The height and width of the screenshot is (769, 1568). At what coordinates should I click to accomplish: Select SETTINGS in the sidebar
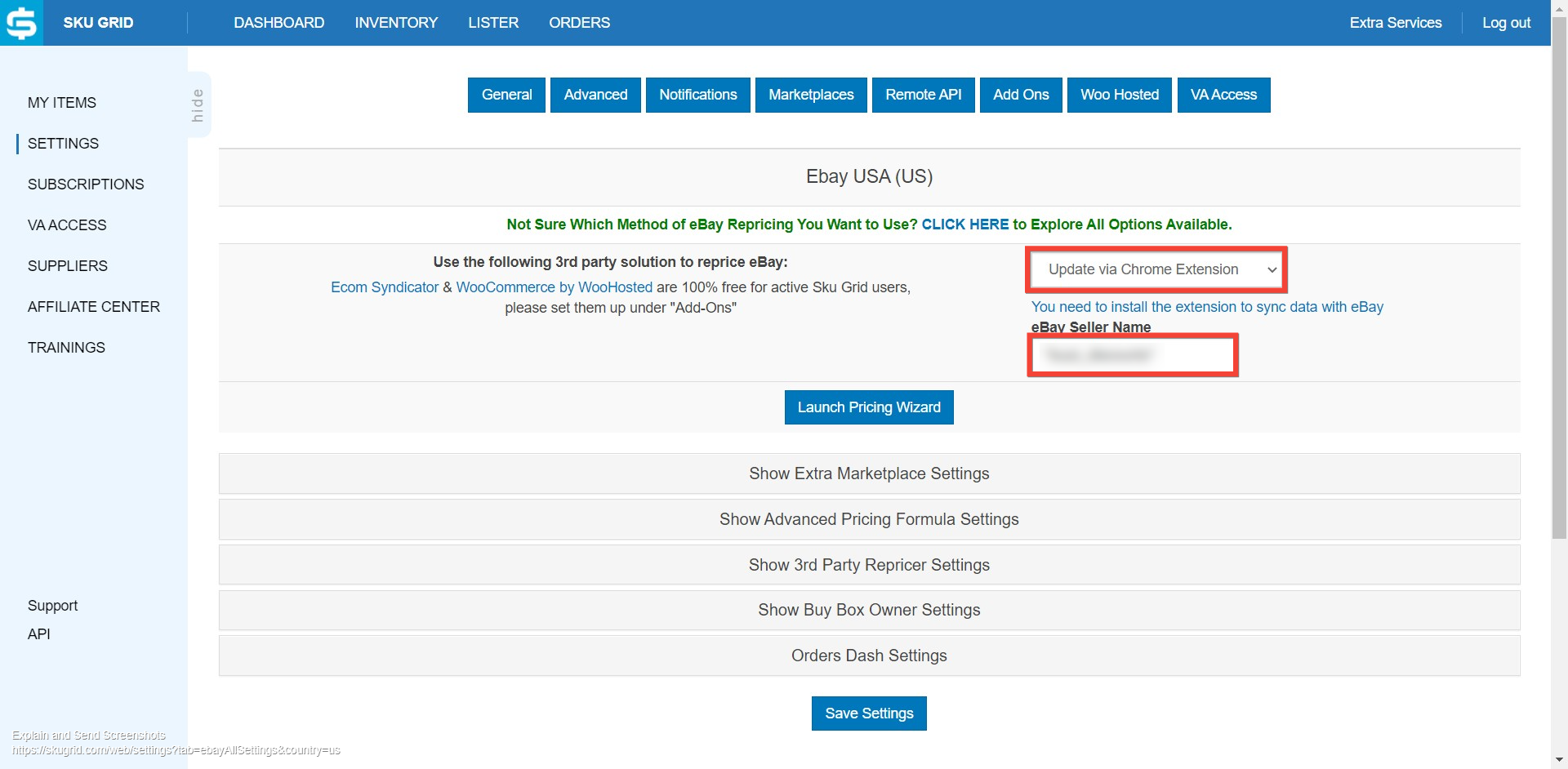[63, 144]
